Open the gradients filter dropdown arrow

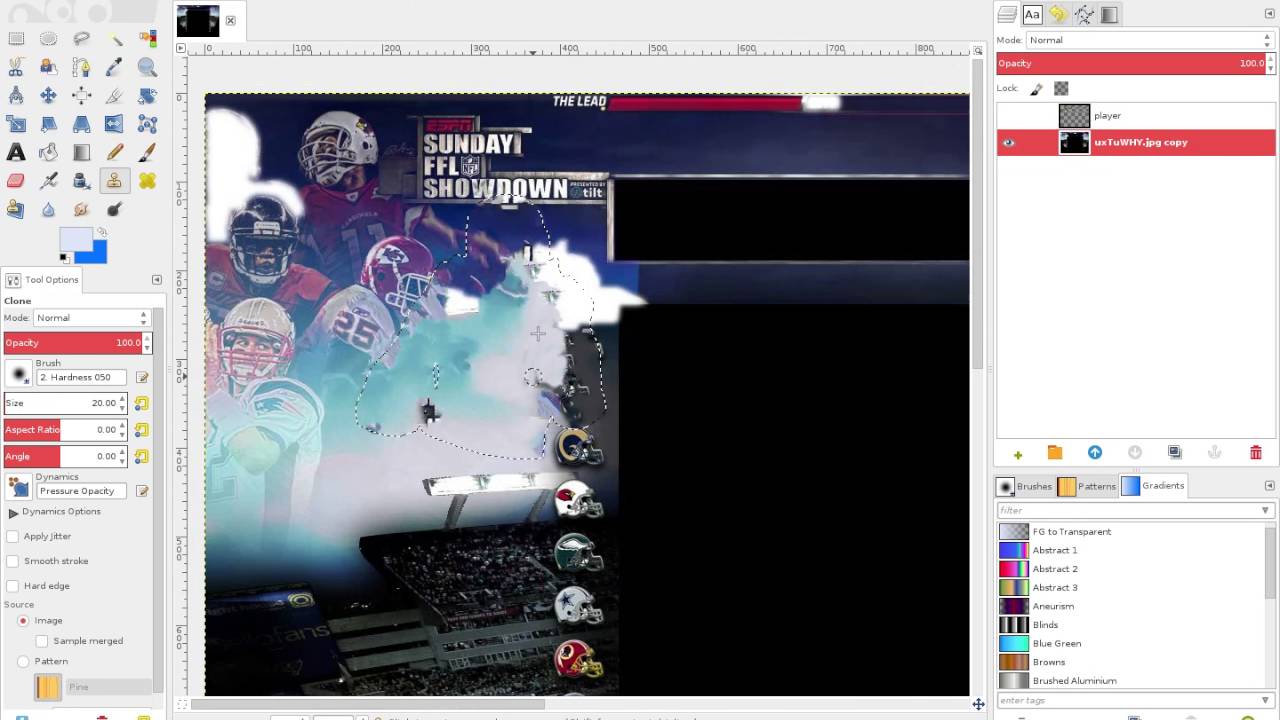(1265, 510)
